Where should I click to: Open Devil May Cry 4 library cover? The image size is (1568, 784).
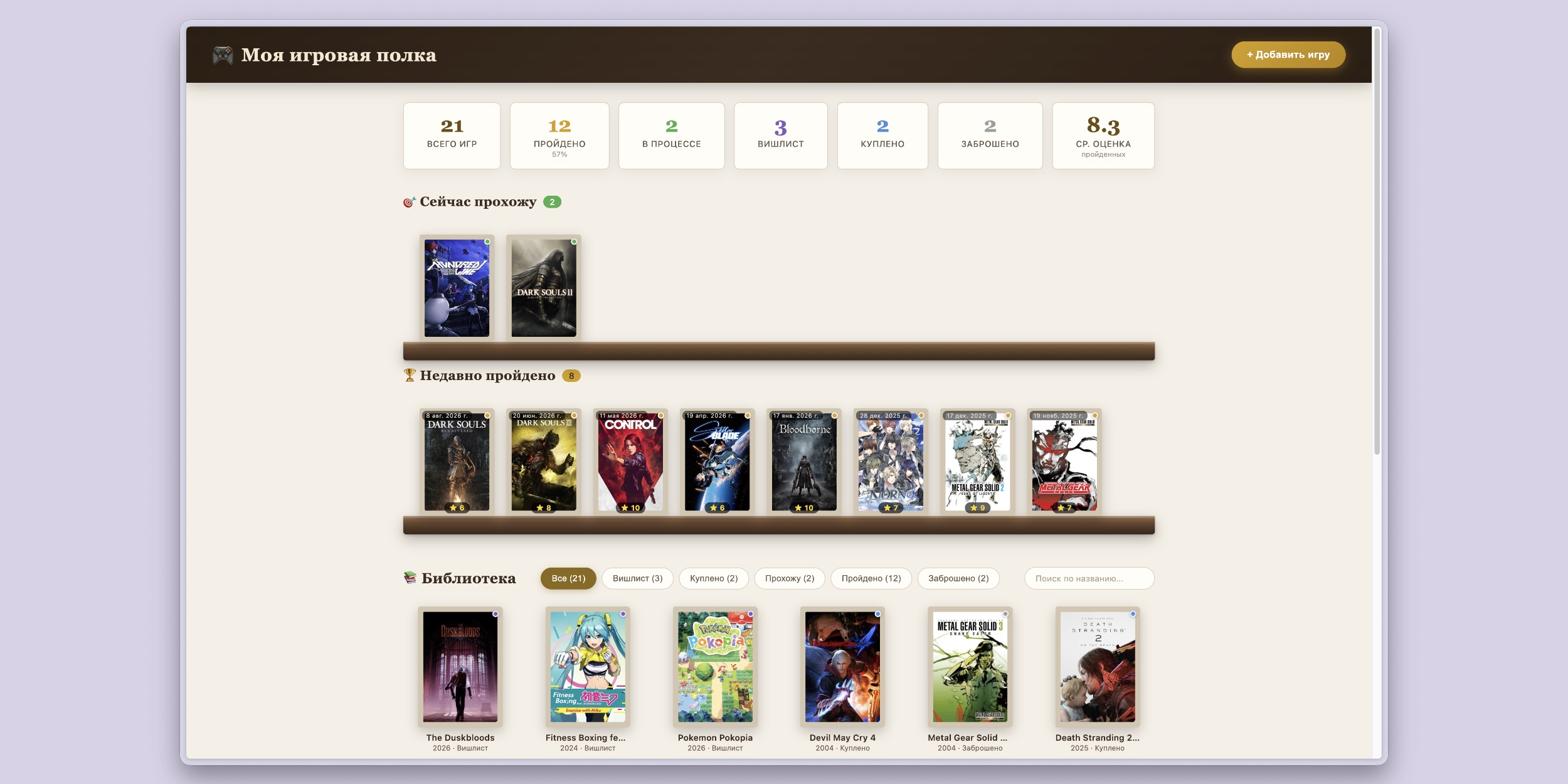842,667
